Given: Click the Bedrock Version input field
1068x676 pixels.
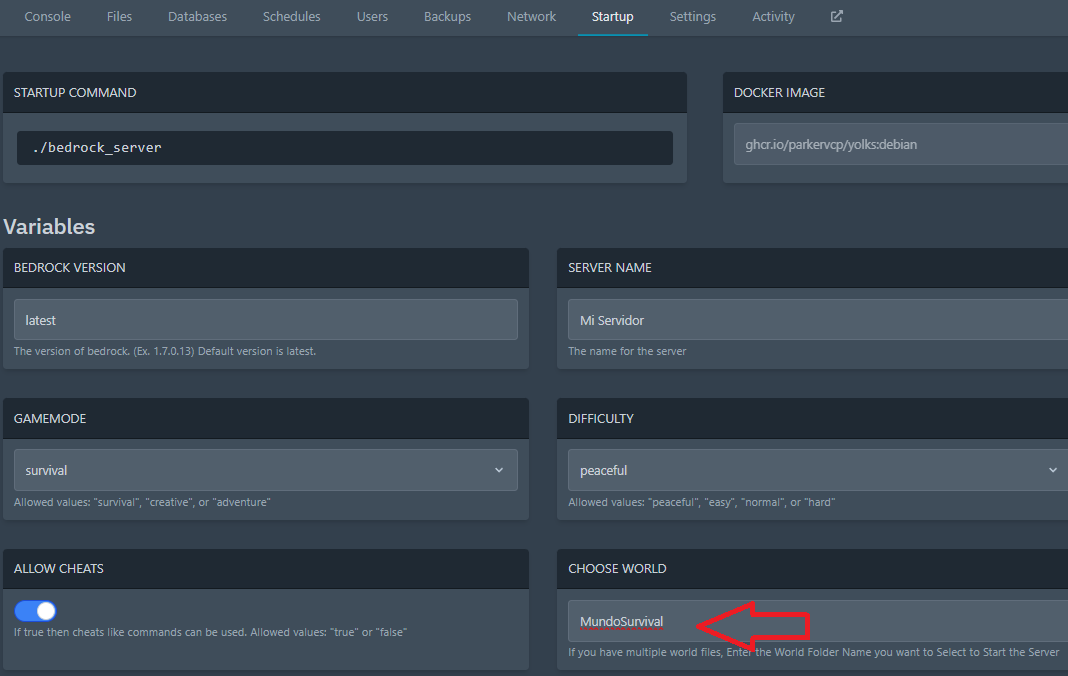Looking at the screenshot, I should [265, 320].
